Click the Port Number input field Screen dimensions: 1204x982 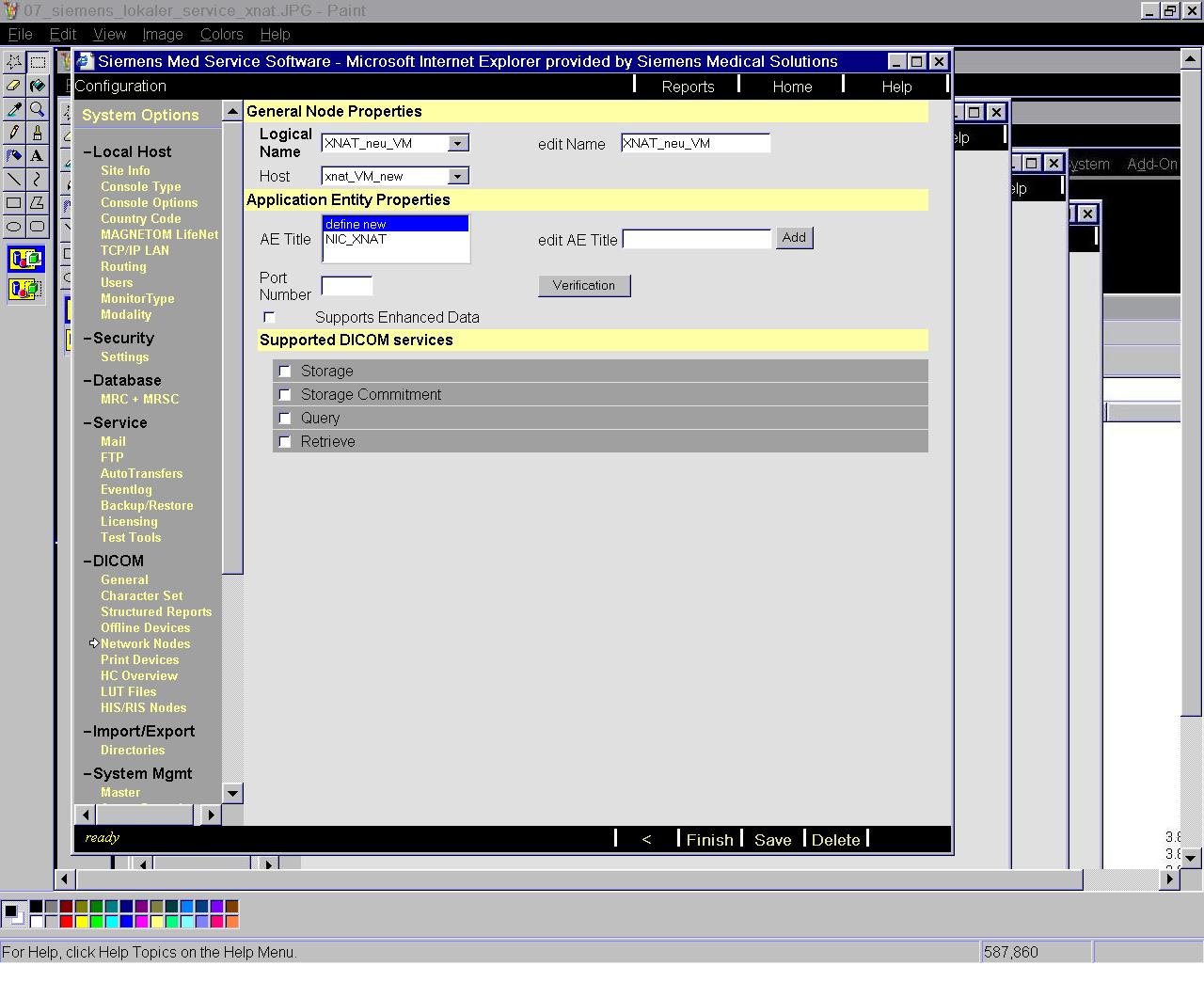pos(347,286)
